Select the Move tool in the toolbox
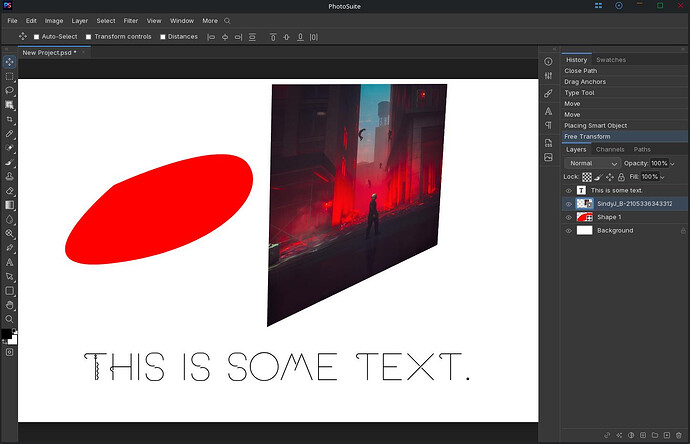The image size is (690, 444). pos(9,62)
